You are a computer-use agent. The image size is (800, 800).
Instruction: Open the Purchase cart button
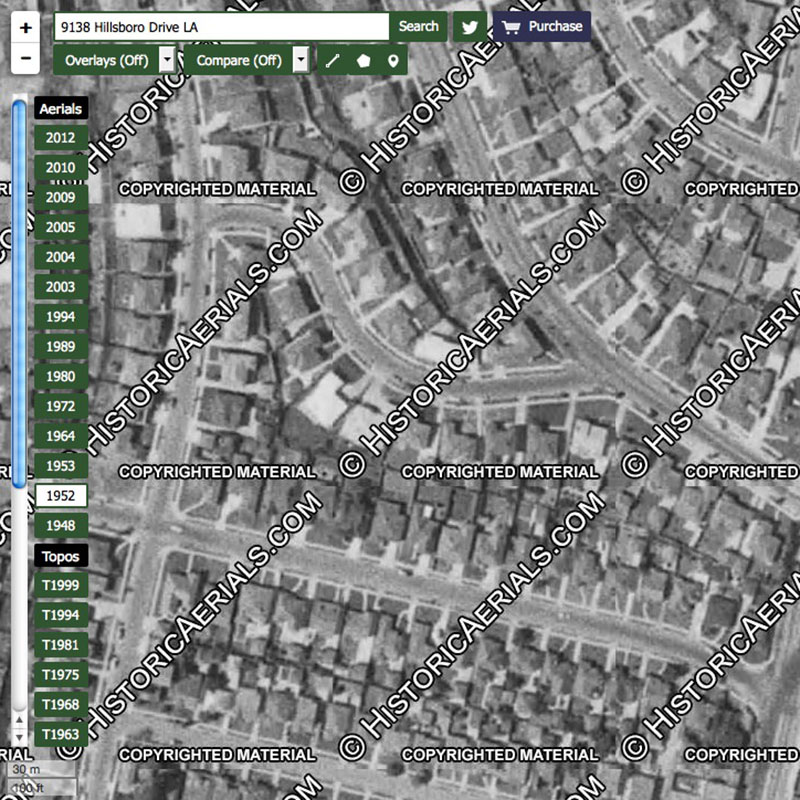(542, 27)
